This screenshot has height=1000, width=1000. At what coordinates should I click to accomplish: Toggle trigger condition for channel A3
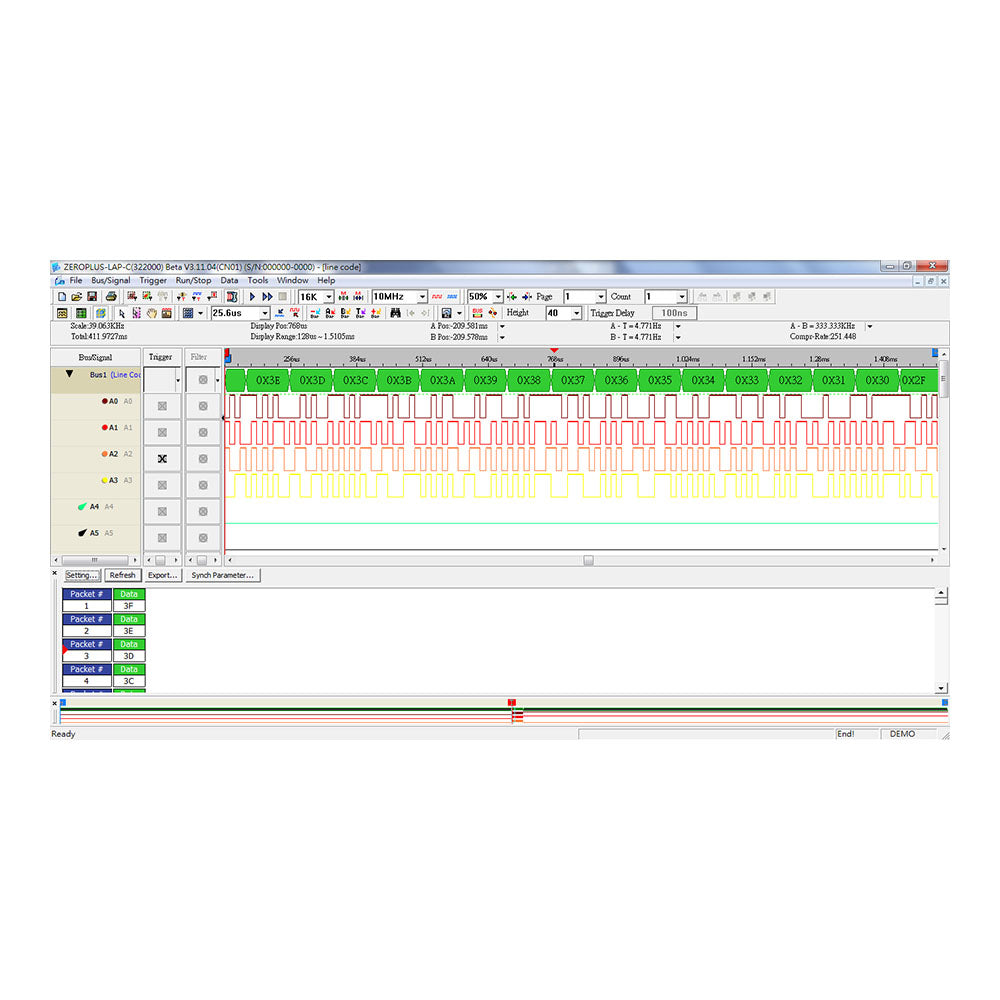162,485
